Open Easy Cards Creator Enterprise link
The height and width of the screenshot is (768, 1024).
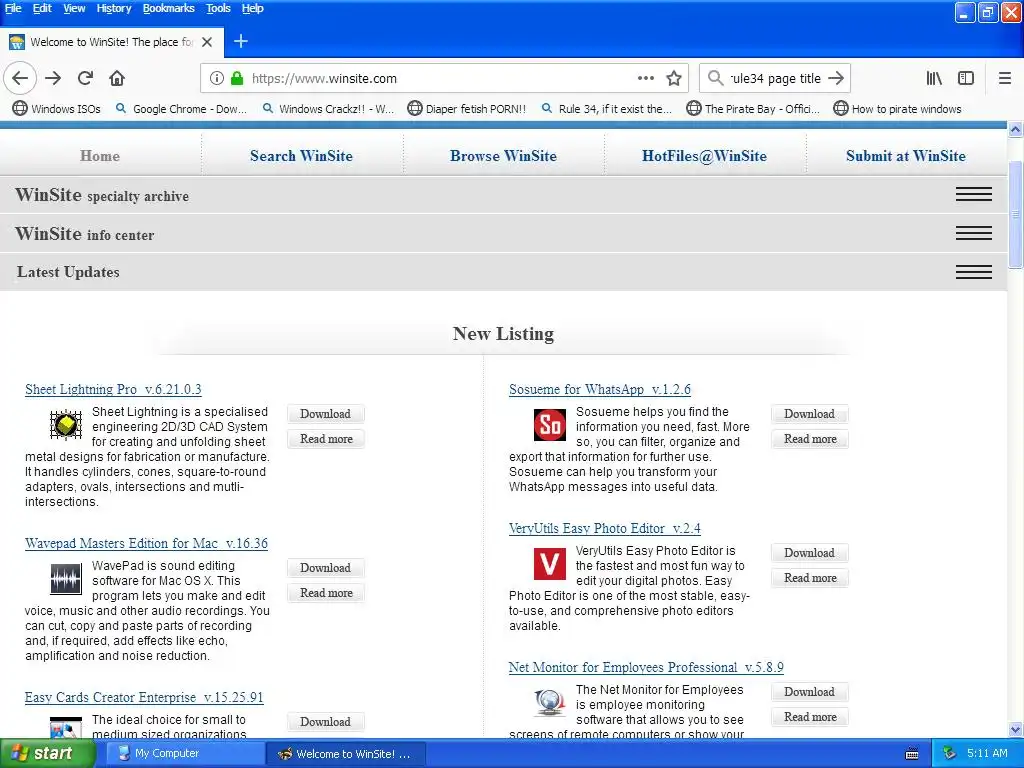click(144, 697)
